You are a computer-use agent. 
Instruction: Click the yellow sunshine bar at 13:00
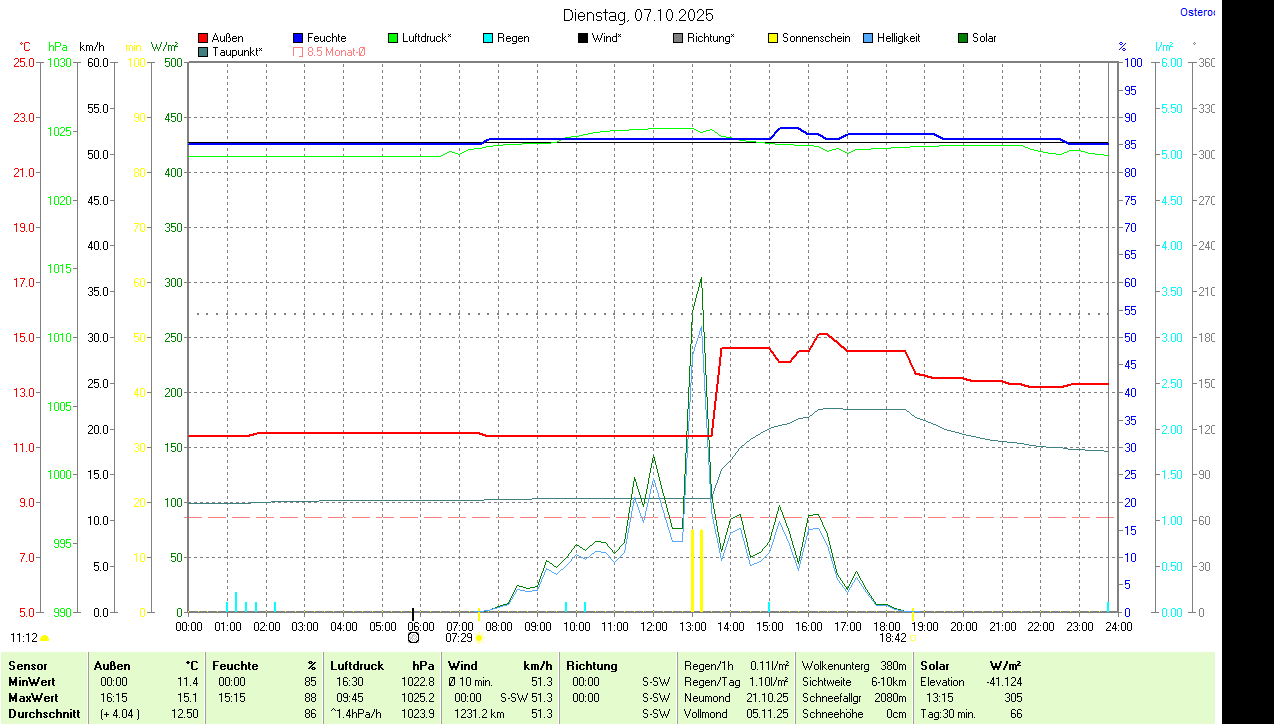(x=692, y=570)
